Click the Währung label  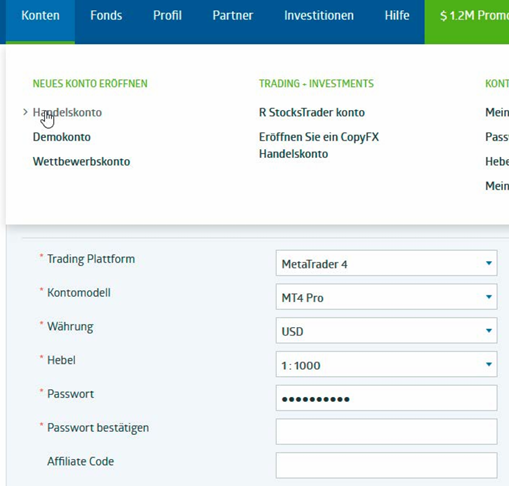(70, 327)
